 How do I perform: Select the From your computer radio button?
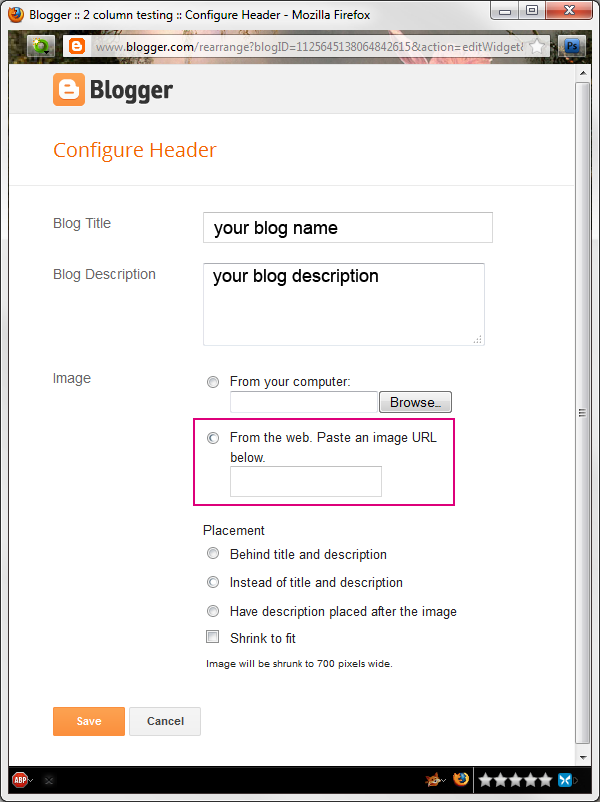click(x=213, y=382)
